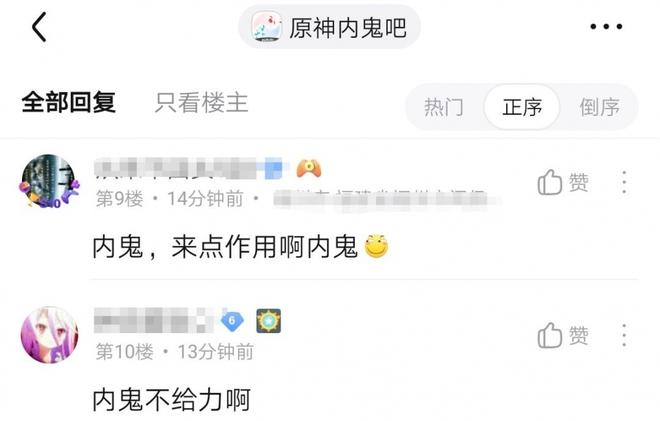This screenshot has height=421, width=660.
Task: Click the comment text 内鬼不给力啊
Action: click(172, 399)
